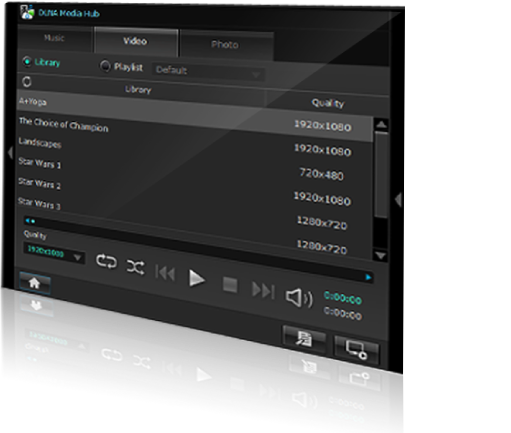Toggle repeat playback mode

106,261
